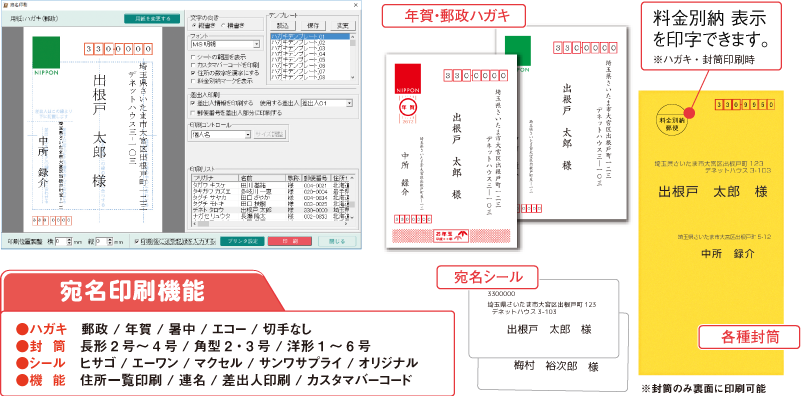
Task: Open the 印刷コントロール 個人名 dropdown
Action: (x=221, y=135)
